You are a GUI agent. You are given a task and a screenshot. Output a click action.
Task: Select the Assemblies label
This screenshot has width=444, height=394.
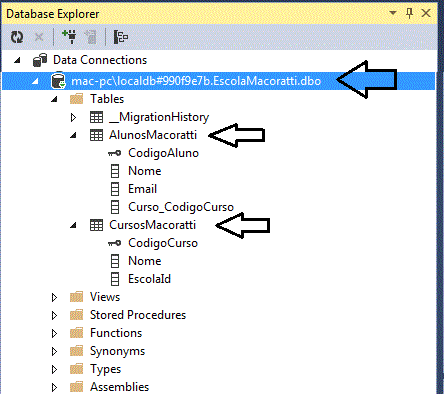(x=120, y=387)
